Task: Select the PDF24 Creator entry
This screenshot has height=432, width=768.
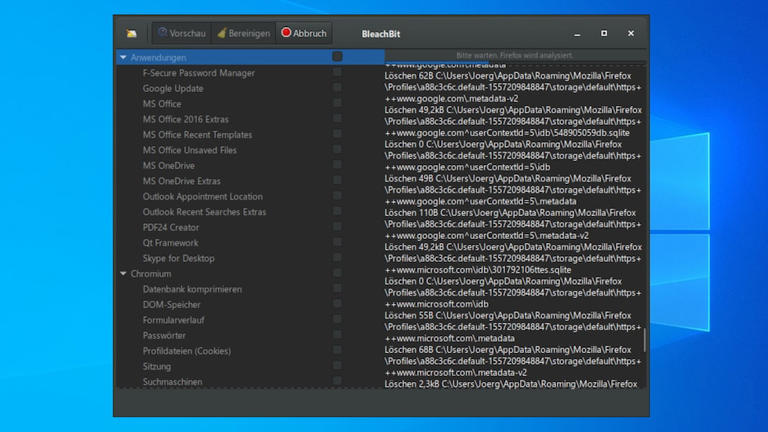Action: coord(171,227)
